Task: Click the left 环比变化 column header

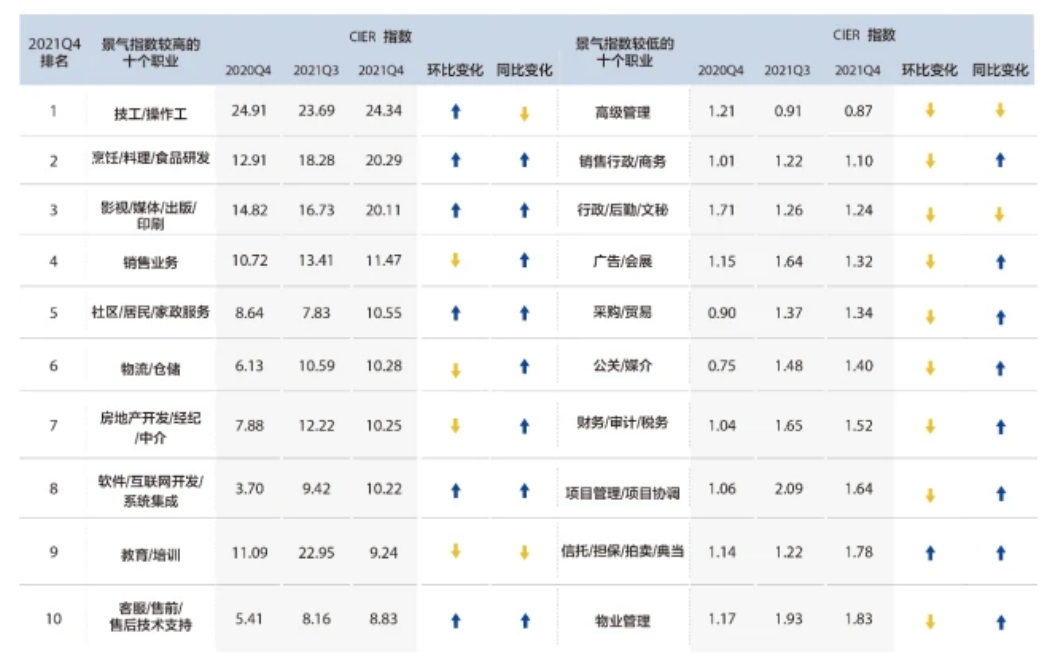Action: (x=455, y=71)
